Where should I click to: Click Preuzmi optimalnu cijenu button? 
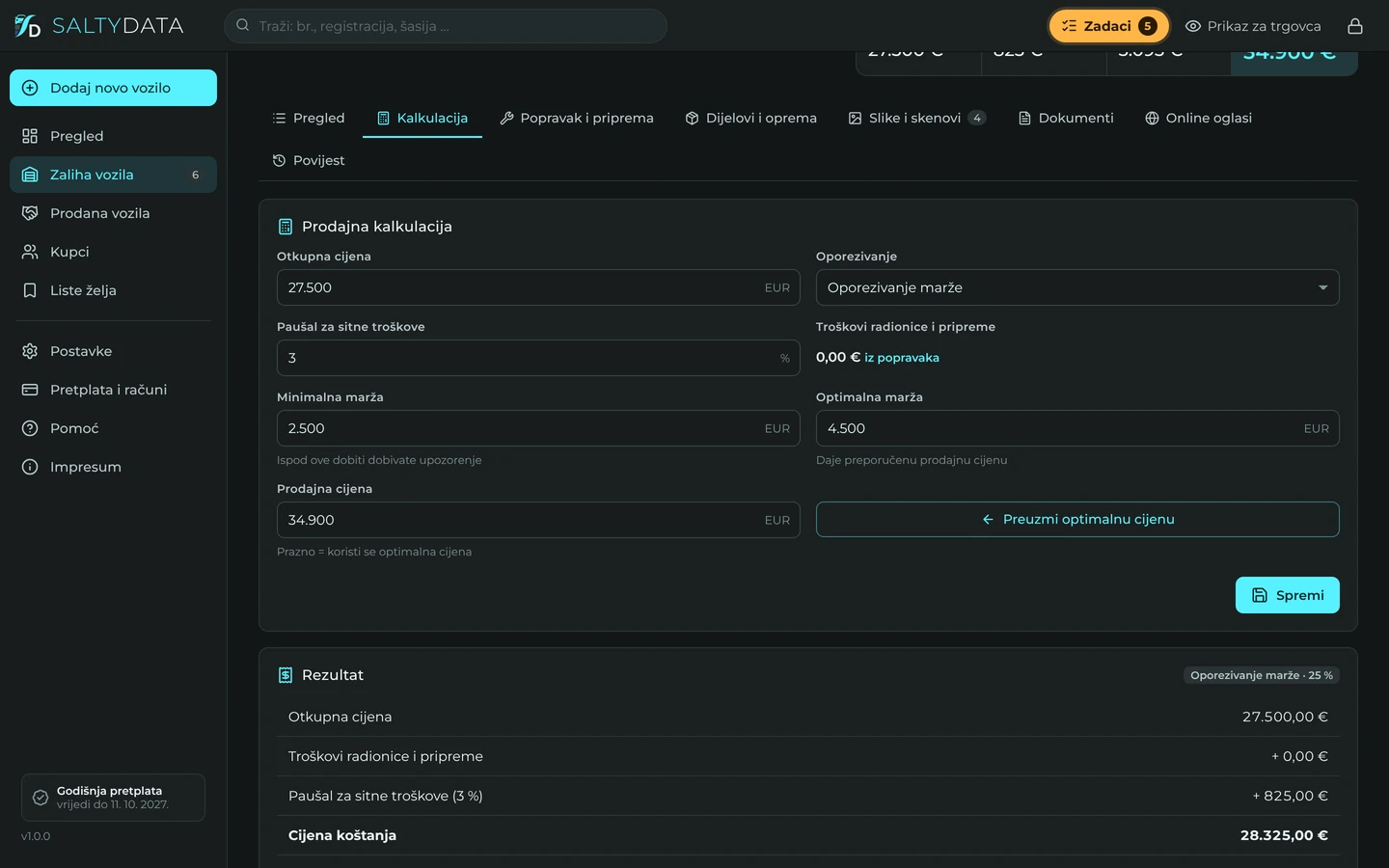1077,519
